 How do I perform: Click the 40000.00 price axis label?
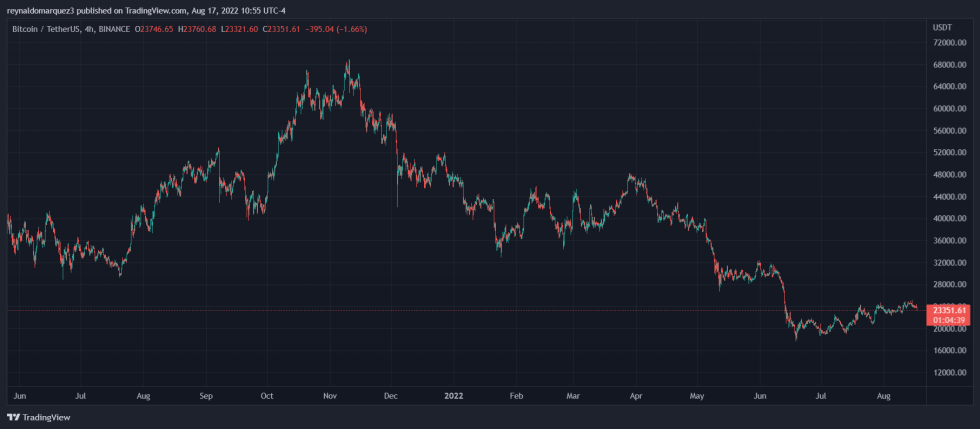click(951, 218)
